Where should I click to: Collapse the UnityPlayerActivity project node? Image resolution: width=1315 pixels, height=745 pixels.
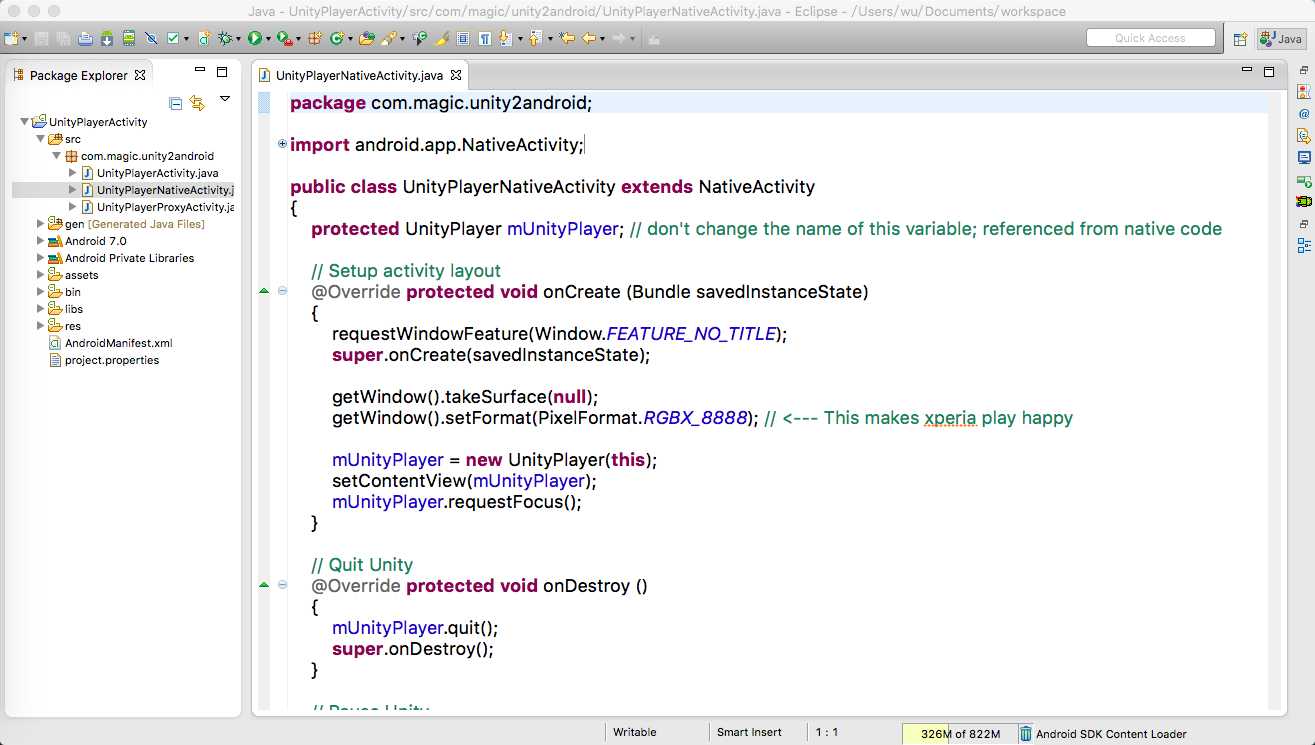click(x=25, y=122)
